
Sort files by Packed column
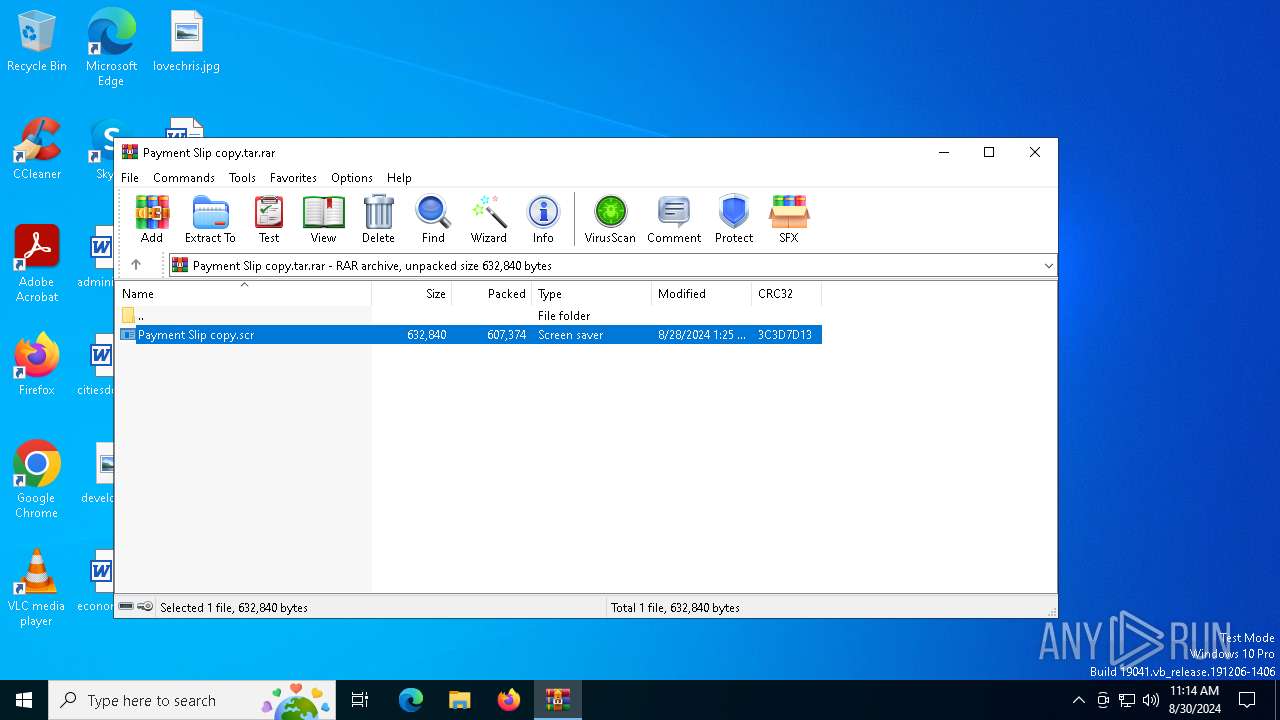(491, 294)
